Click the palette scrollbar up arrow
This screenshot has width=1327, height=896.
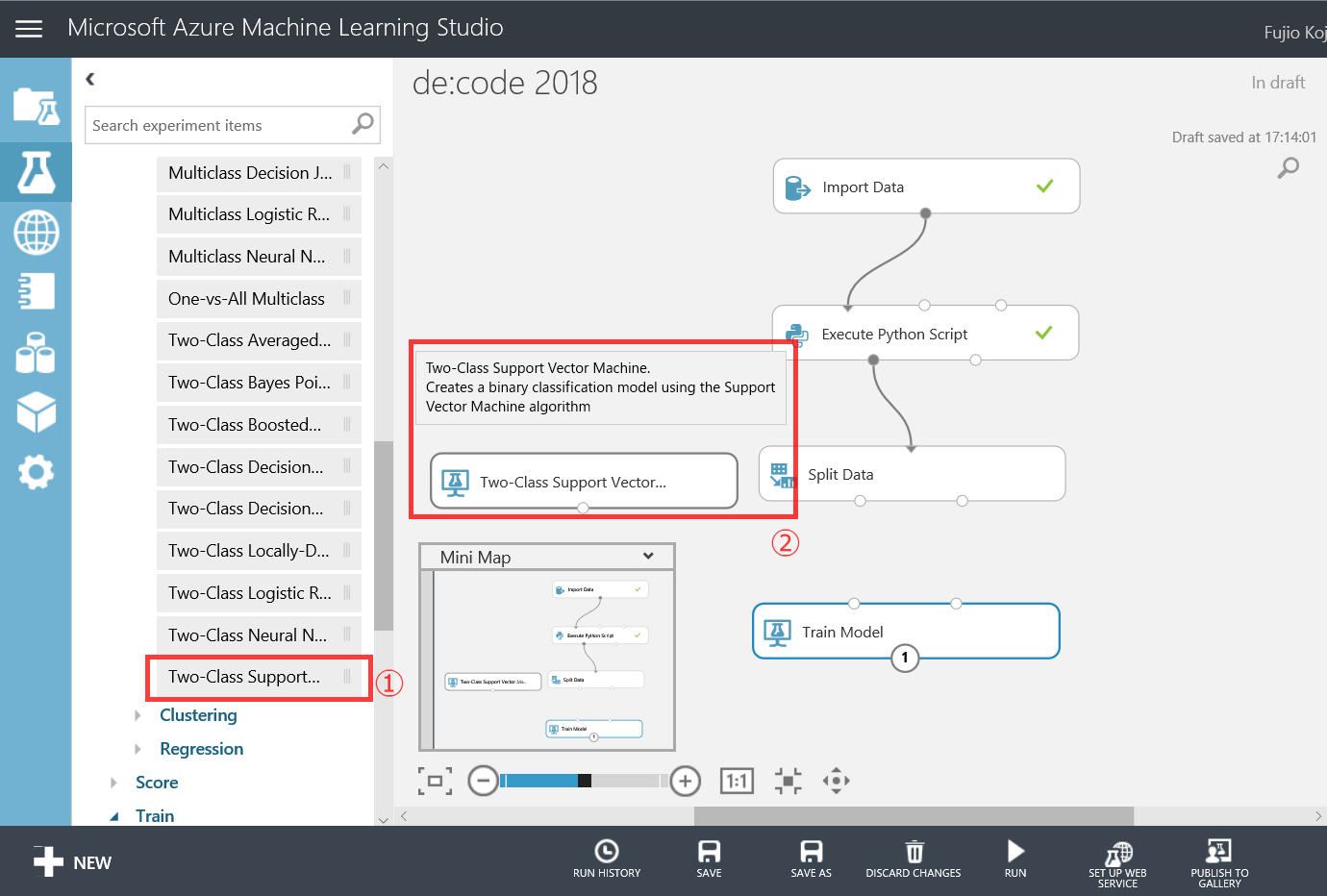point(384,166)
